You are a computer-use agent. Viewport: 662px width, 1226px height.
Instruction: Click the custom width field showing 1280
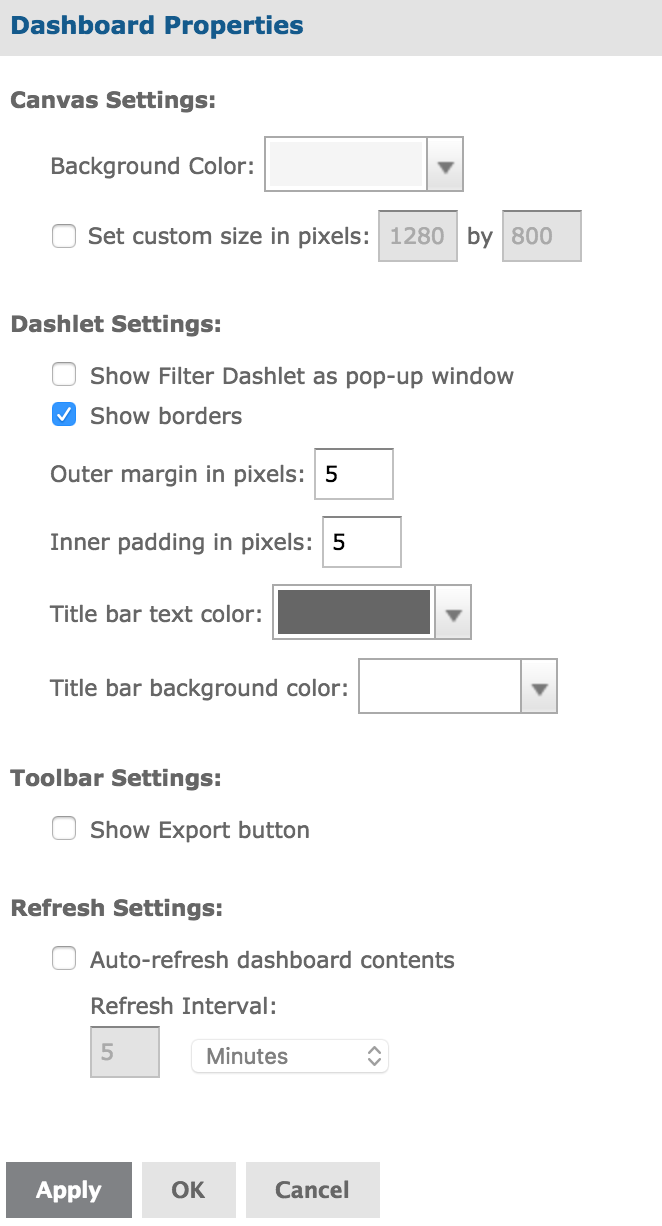[x=418, y=236]
